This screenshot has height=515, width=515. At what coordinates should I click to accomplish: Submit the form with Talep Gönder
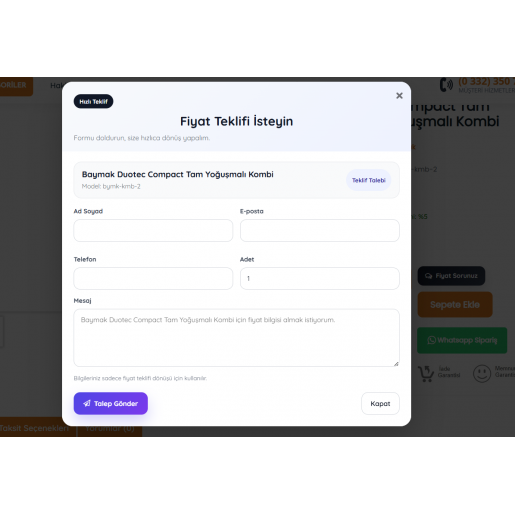[x=111, y=403]
